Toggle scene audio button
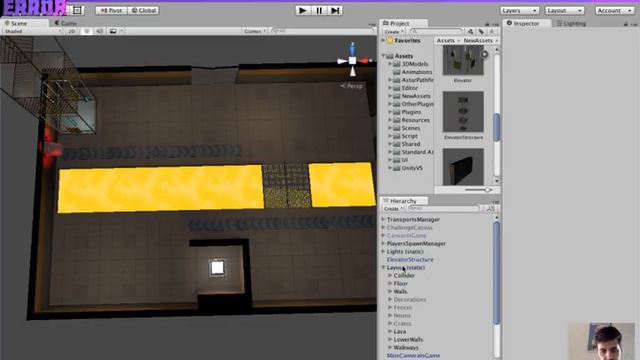Viewport: 640px width, 360px height. point(99,31)
